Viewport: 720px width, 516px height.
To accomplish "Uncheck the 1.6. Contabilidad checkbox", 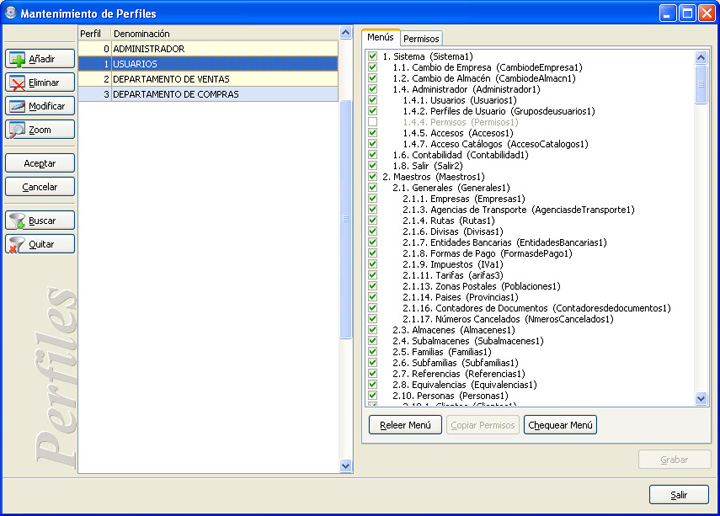I will click(x=372, y=155).
